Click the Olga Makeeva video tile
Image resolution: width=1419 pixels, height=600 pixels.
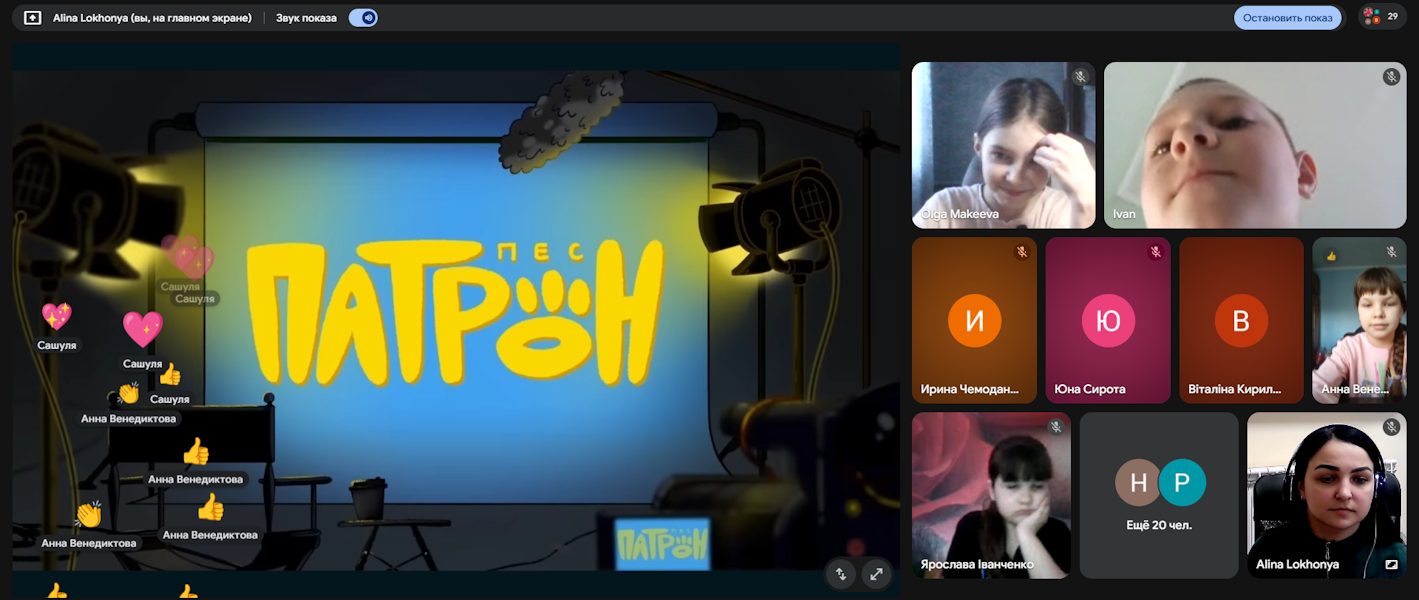[x=1003, y=145]
